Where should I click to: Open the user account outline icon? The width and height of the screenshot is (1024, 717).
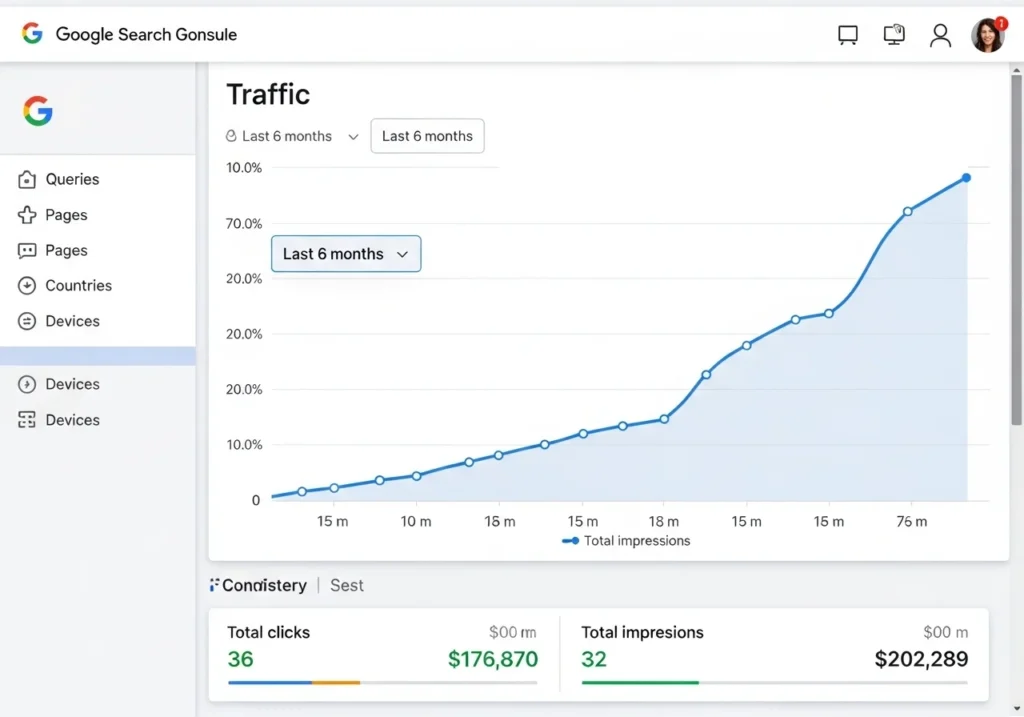click(940, 35)
